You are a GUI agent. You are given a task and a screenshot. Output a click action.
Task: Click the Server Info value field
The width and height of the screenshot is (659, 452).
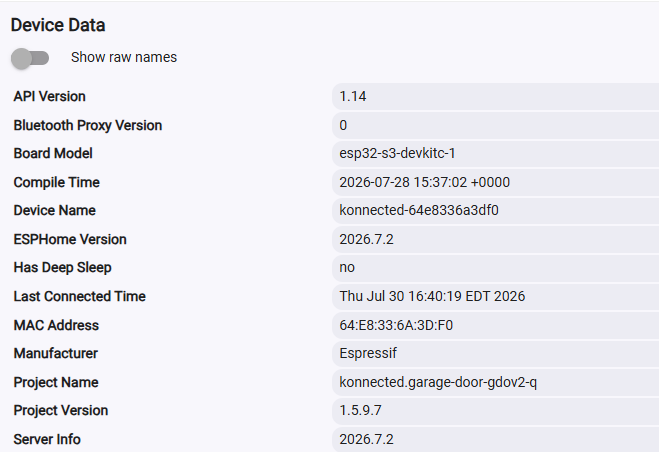[x=496, y=439]
